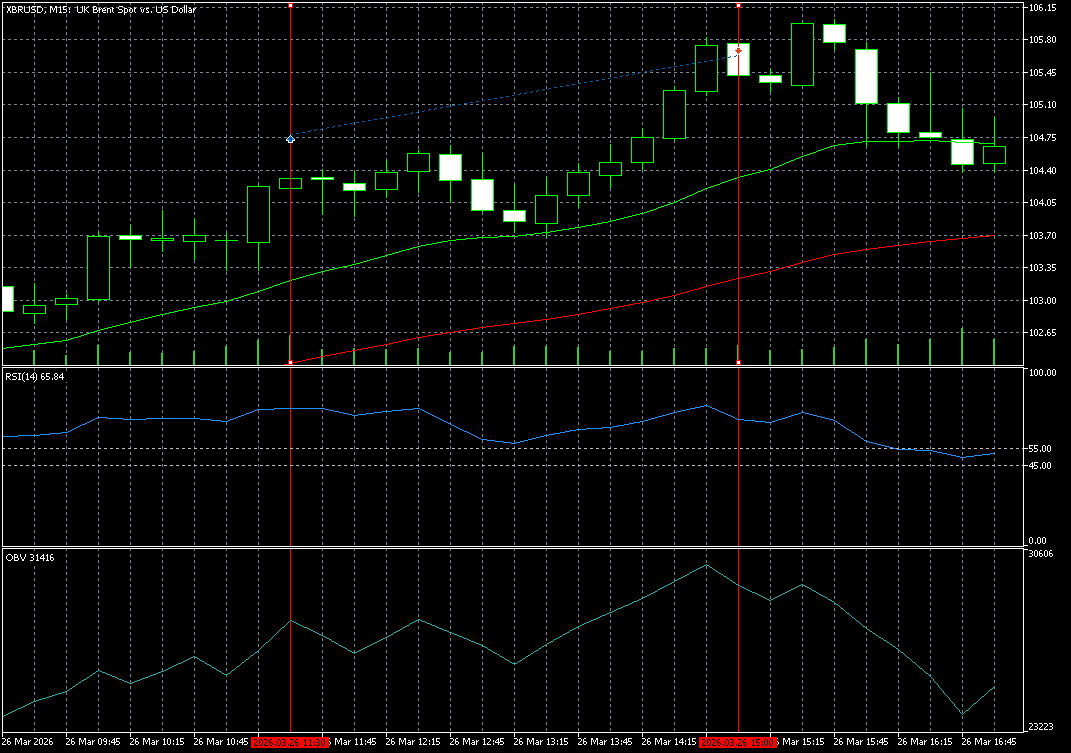Click the 103.00 price axis label

point(1042,300)
